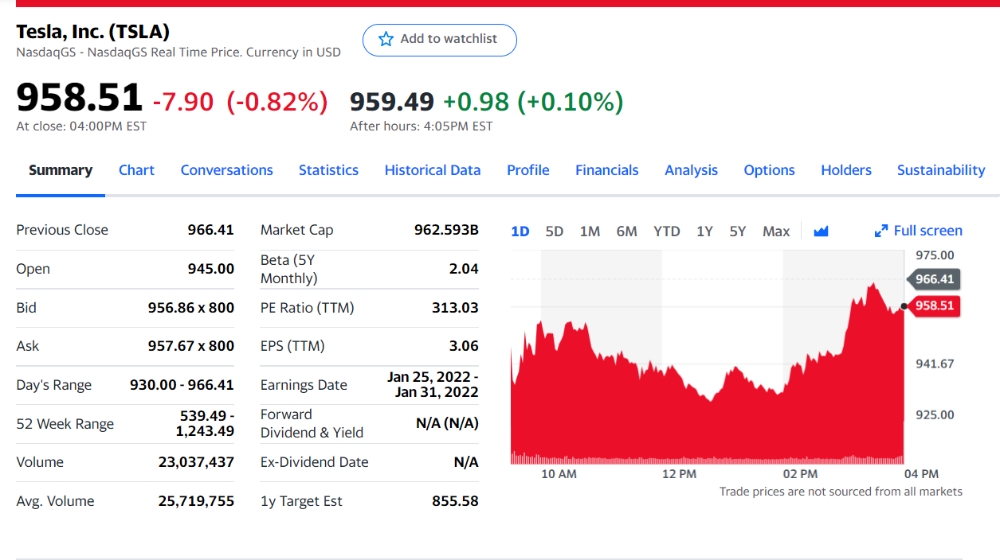This screenshot has height=560, width=1000.
Task: View the Profile tab
Action: [x=528, y=170]
